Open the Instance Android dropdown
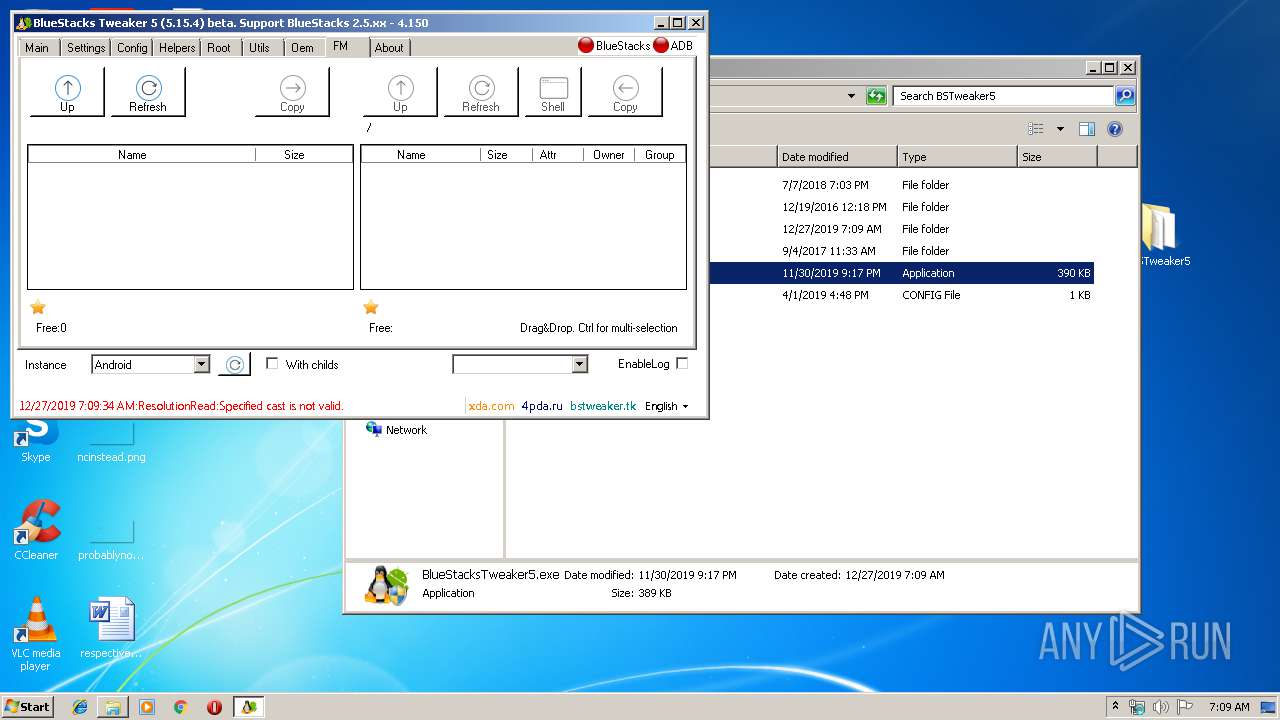Screen dimensions: 1280x720 tap(201, 365)
